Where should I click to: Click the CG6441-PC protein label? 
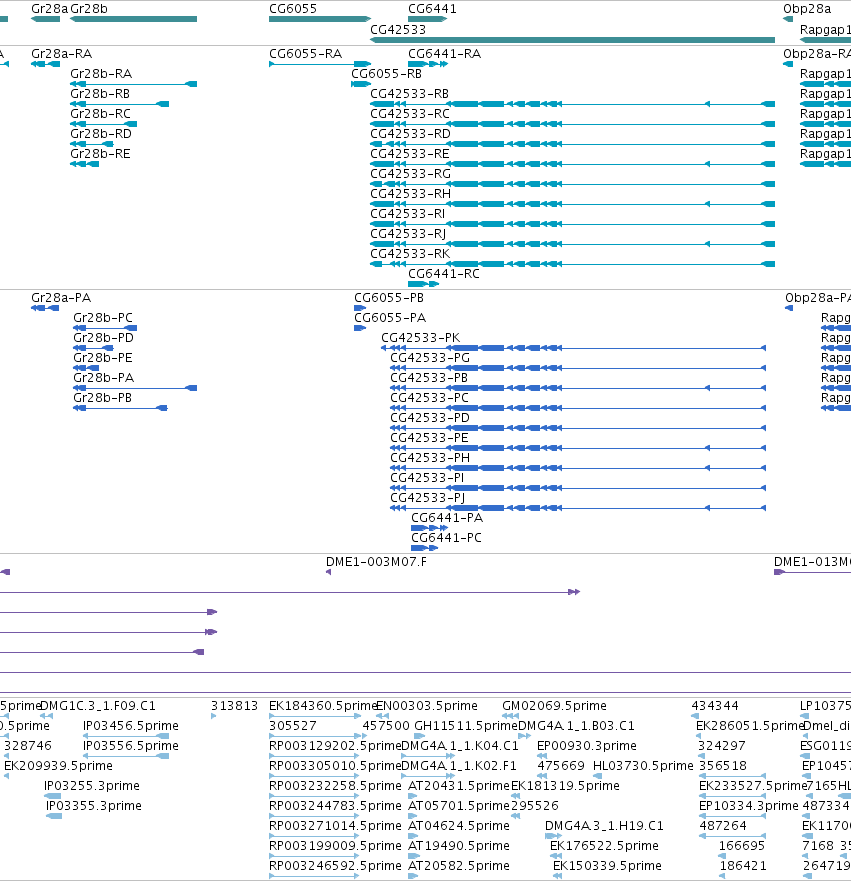point(447,538)
